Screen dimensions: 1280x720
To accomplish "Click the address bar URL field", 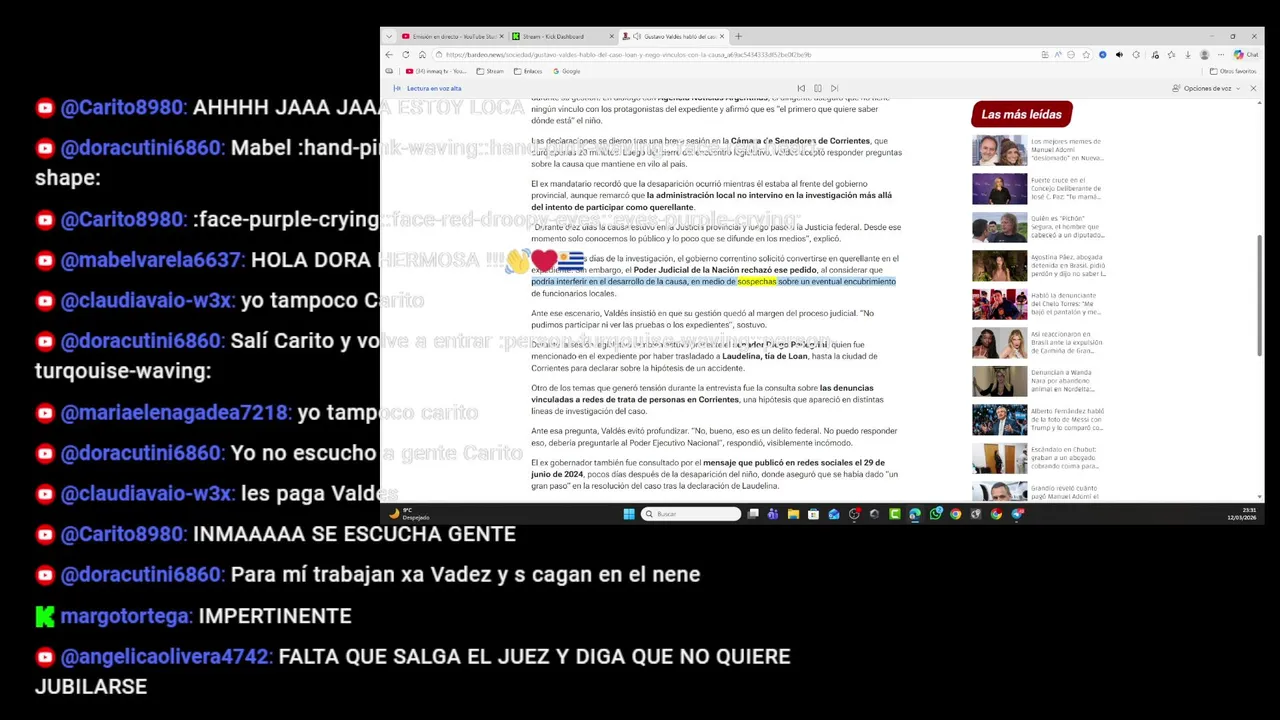I will pyautogui.click(x=737, y=55).
